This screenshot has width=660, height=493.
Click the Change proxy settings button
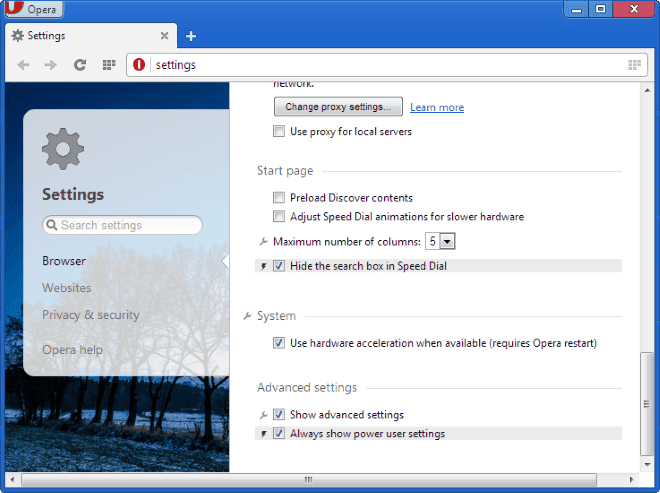[x=338, y=107]
